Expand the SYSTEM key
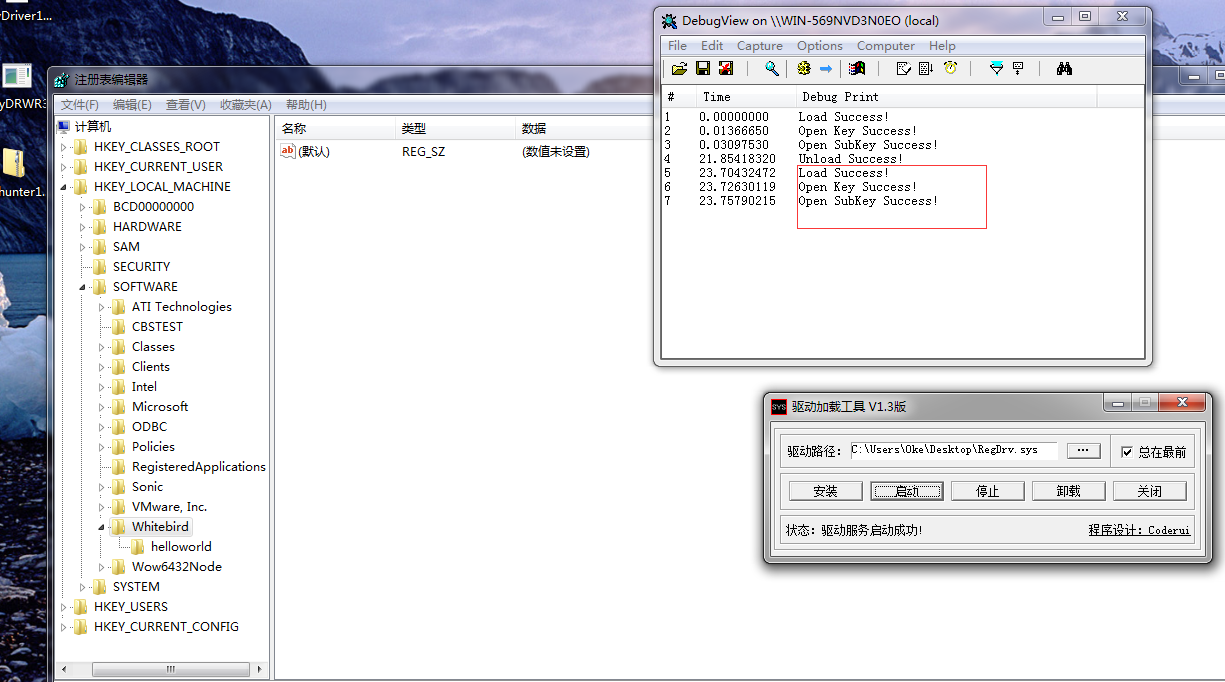 (84, 587)
